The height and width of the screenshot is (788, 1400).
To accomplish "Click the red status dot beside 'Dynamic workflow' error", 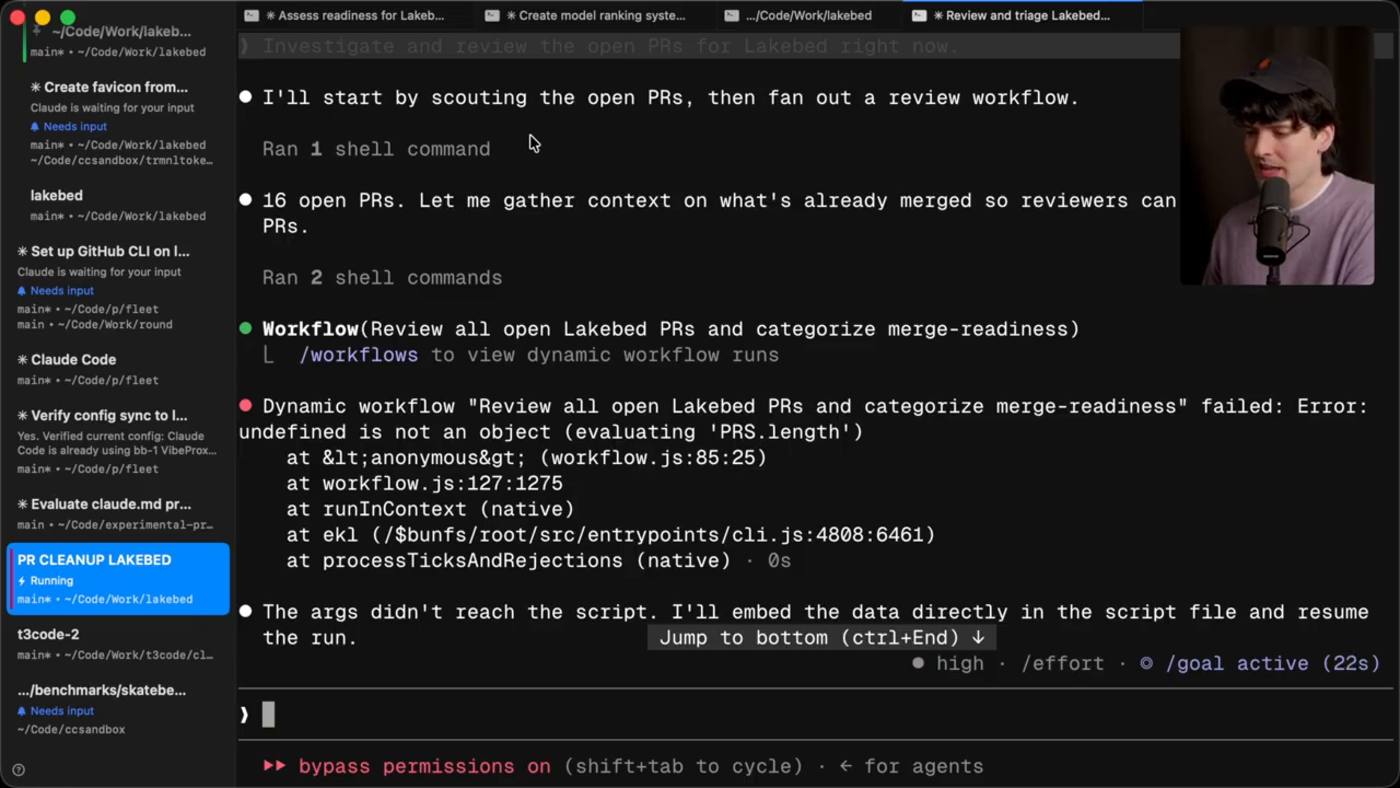I will pos(246,406).
